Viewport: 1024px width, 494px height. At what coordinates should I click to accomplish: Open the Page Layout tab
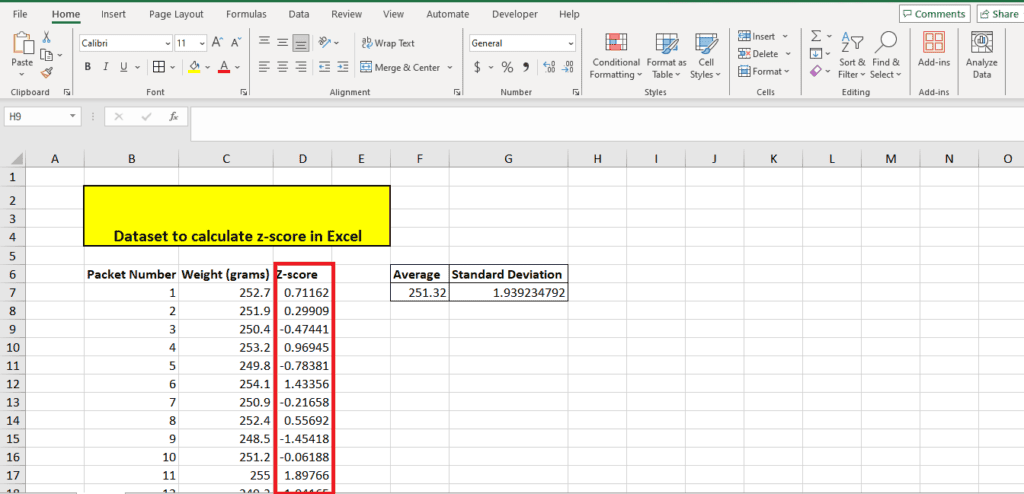(x=176, y=14)
